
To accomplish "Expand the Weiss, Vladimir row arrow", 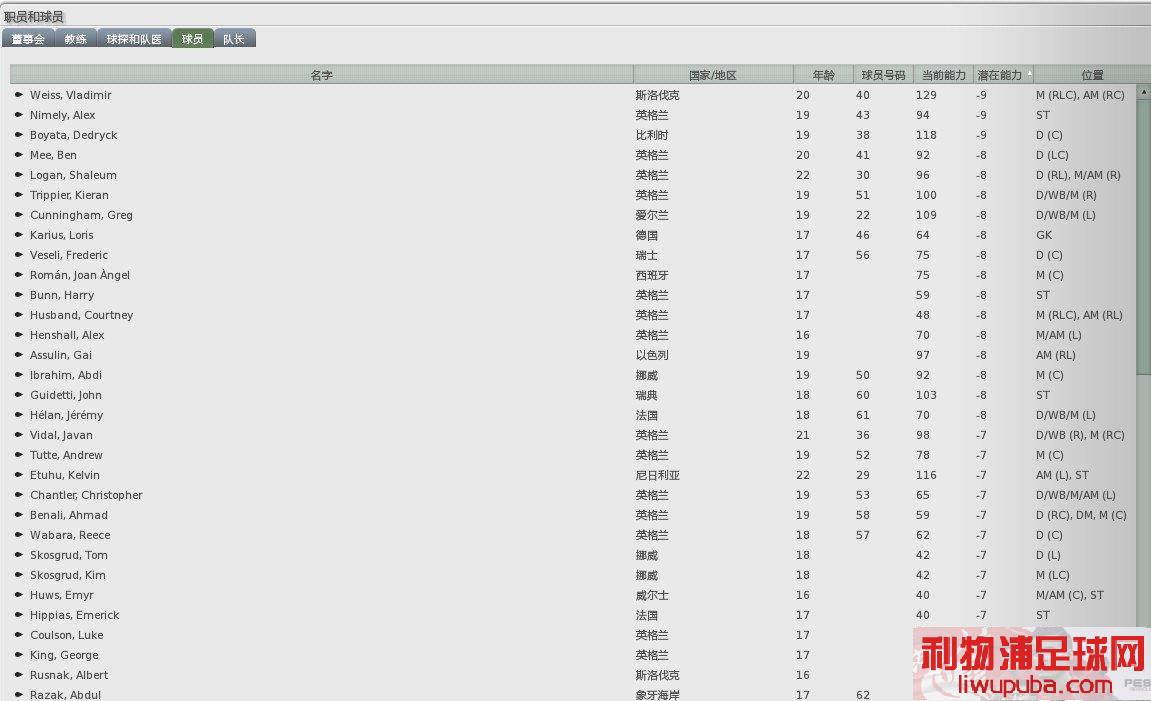I will click(18, 95).
